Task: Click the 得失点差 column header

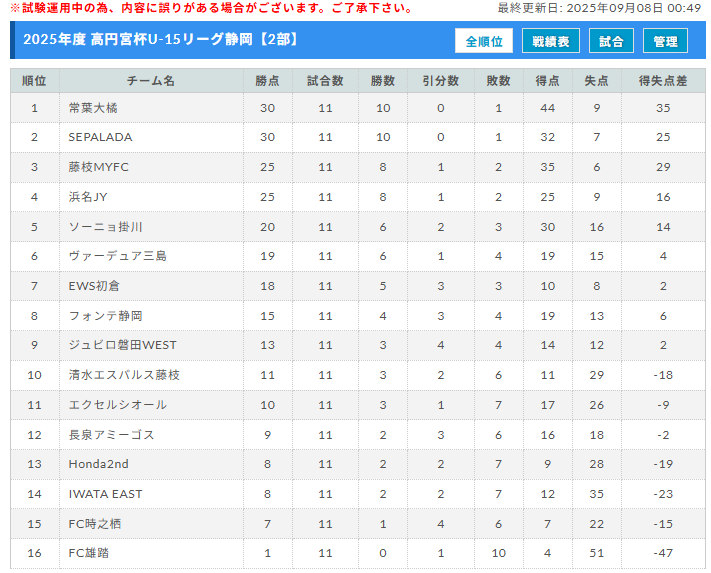Action: [663, 81]
